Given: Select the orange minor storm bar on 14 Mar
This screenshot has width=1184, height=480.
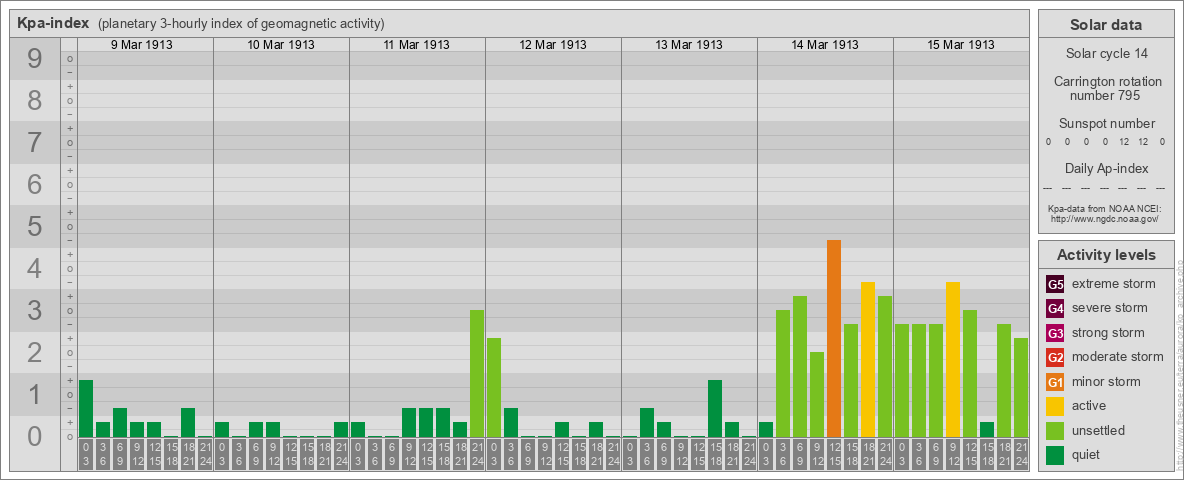Looking at the screenshot, I should coord(834,338).
